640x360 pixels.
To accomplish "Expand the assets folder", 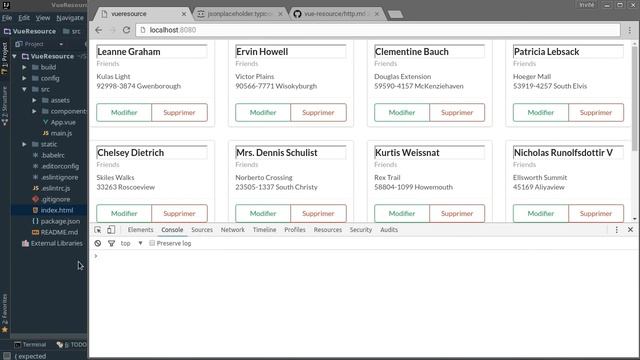I will (x=35, y=100).
